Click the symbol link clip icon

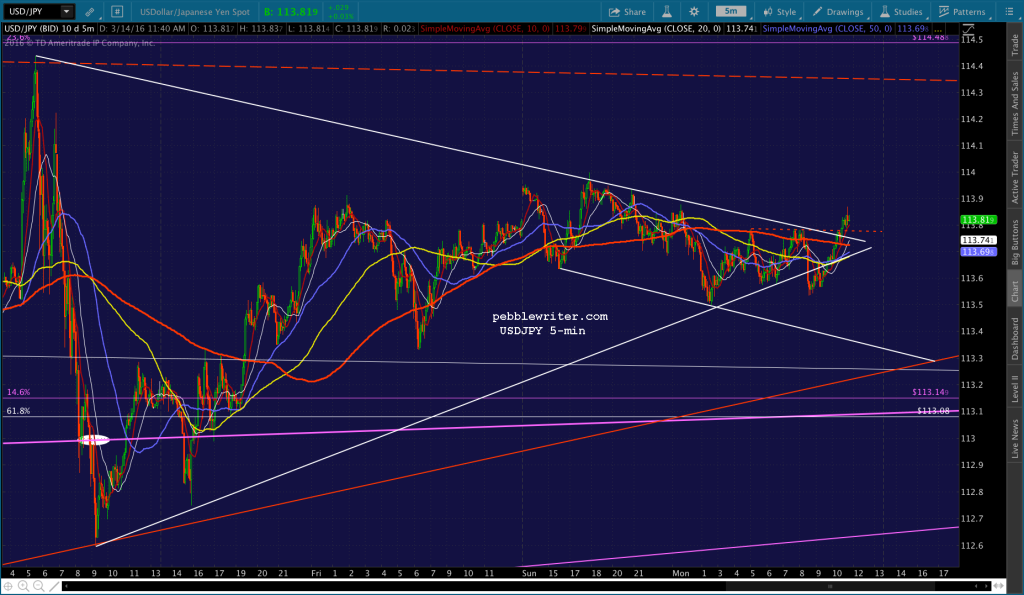[89, 12]
